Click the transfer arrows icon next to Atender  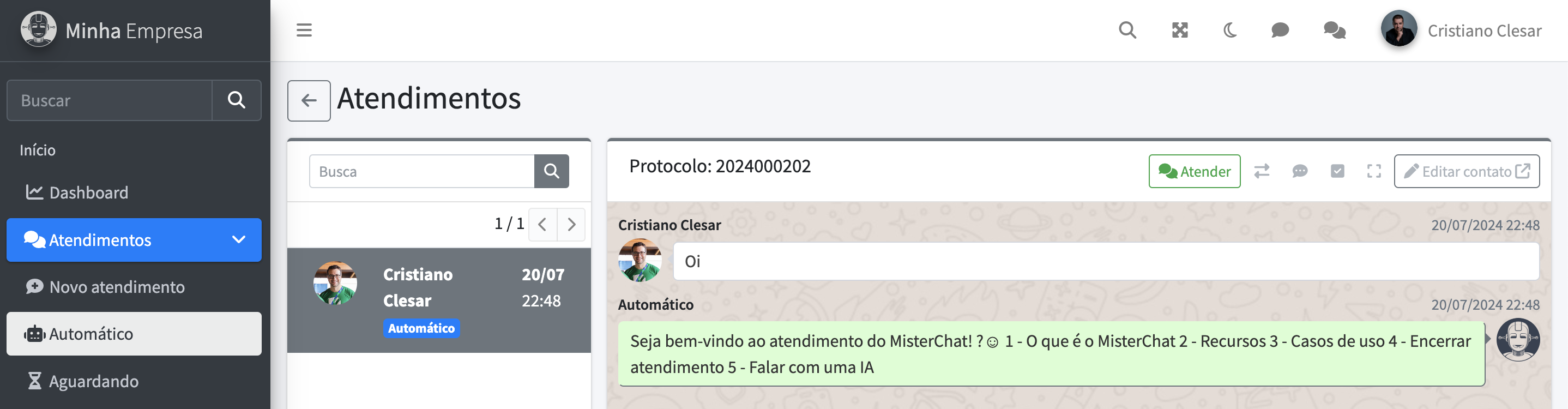coord(1262,172)
